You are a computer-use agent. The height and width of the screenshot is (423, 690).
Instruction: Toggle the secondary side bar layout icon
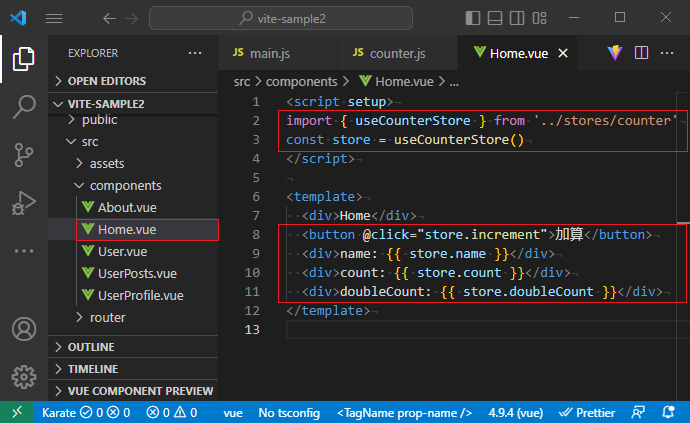517,18
